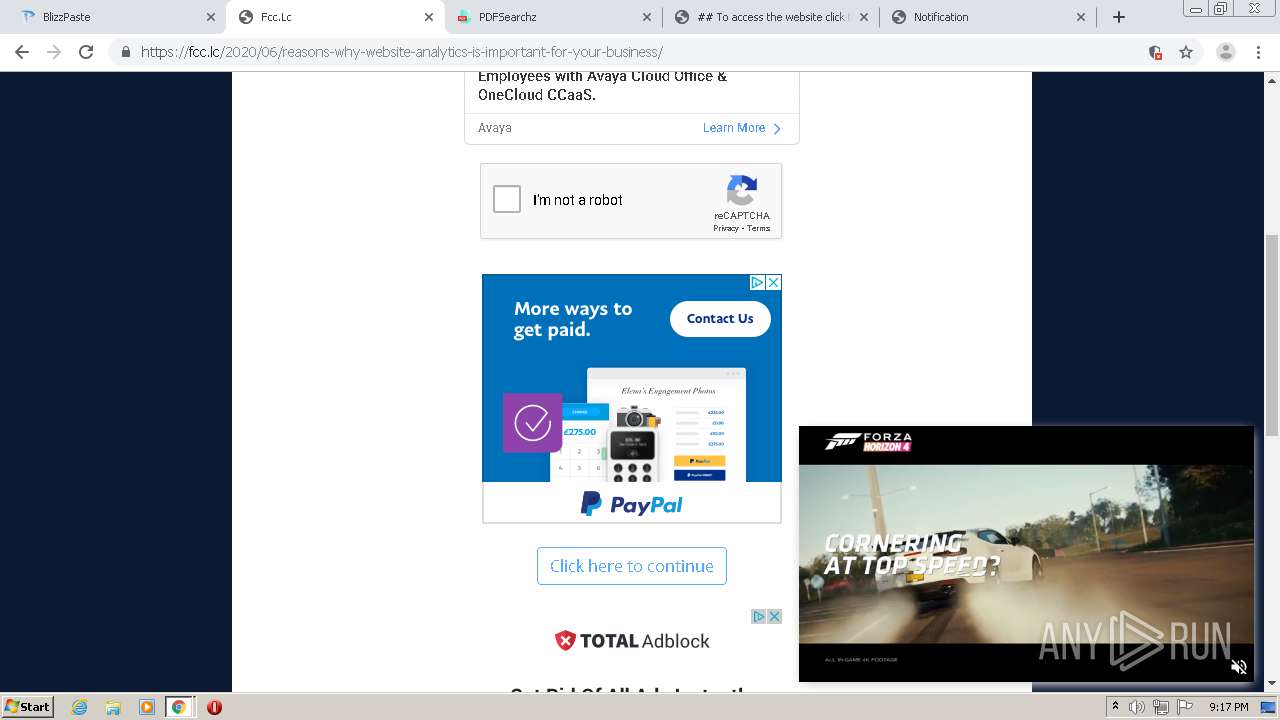Viewport: 1280px width, 720px height.
Task: Click the purple checkmark icon in ad
Action: point(532,422)
